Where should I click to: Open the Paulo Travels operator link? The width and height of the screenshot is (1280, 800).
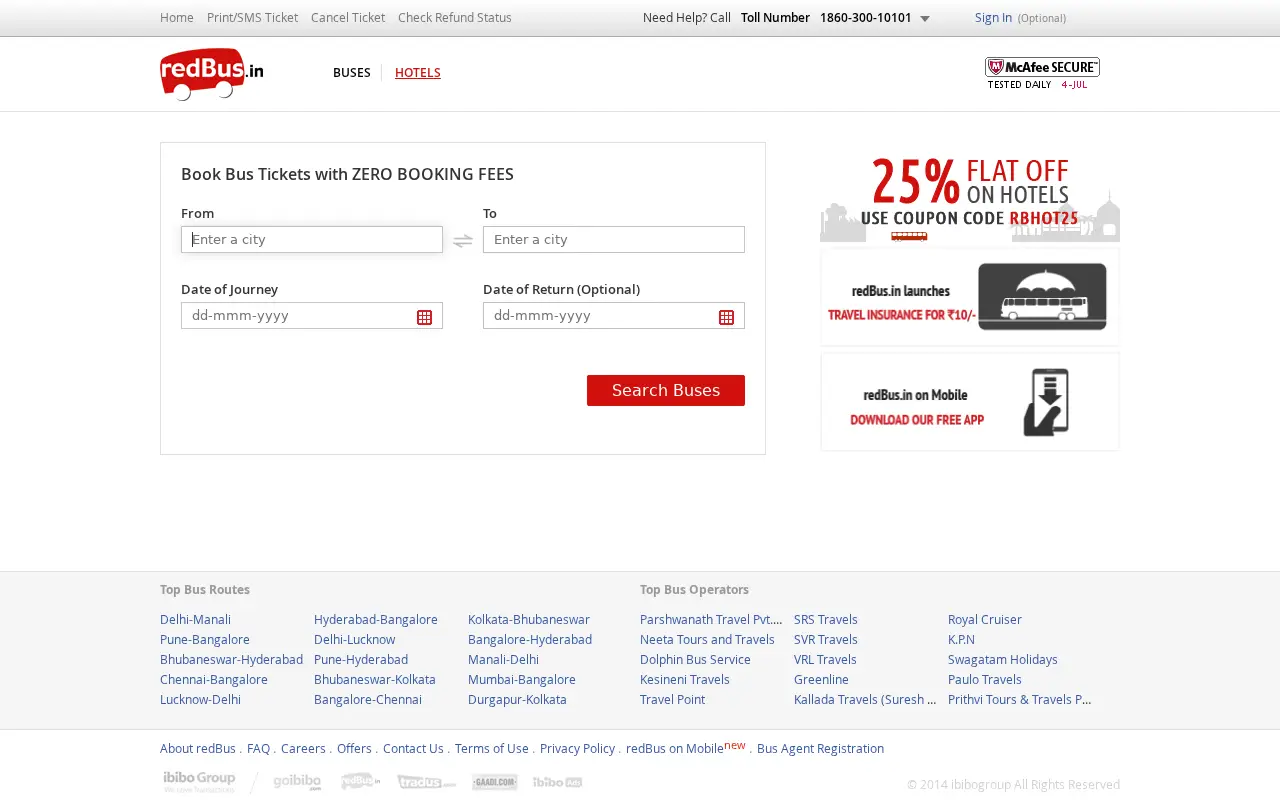(x=985, y=679)
